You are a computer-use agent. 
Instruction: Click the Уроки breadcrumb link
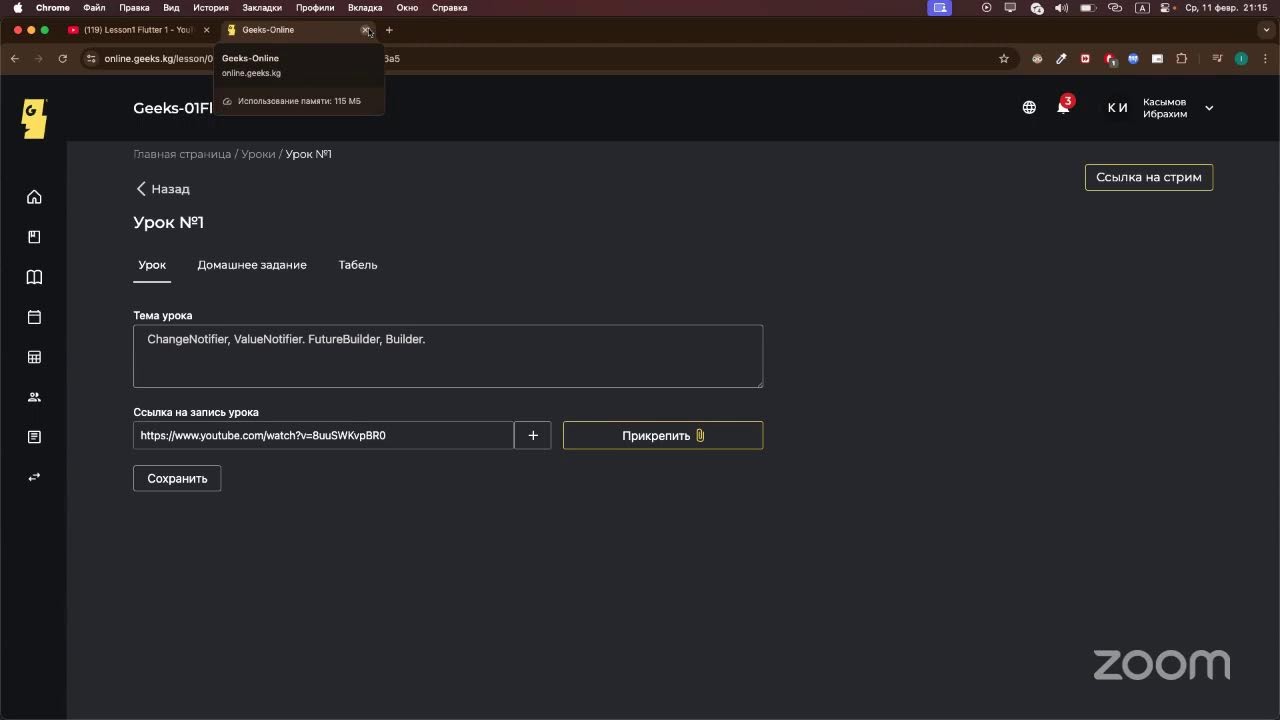258,154
